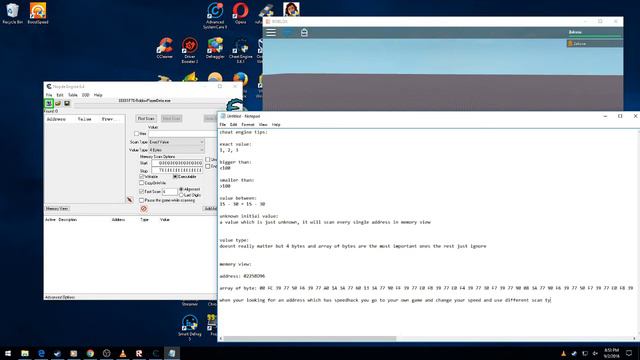Open Cheat Engine File menu

point(49,95)
